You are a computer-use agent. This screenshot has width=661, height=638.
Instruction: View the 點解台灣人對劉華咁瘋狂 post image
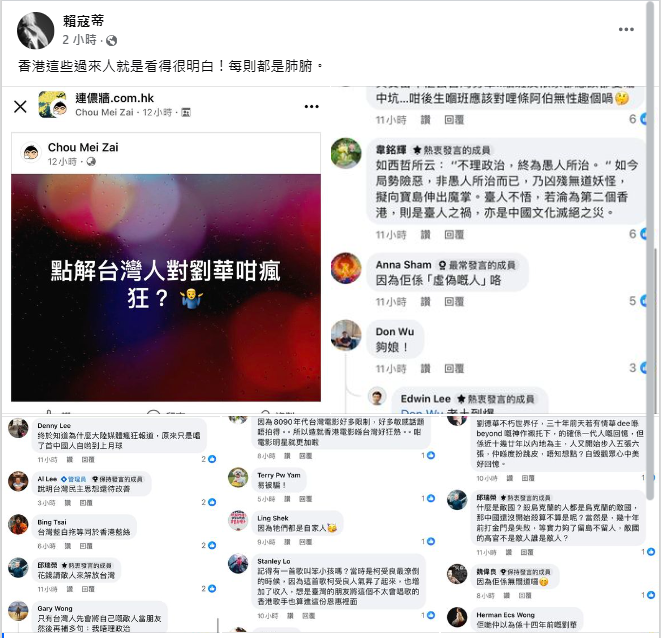click(166, 288)
